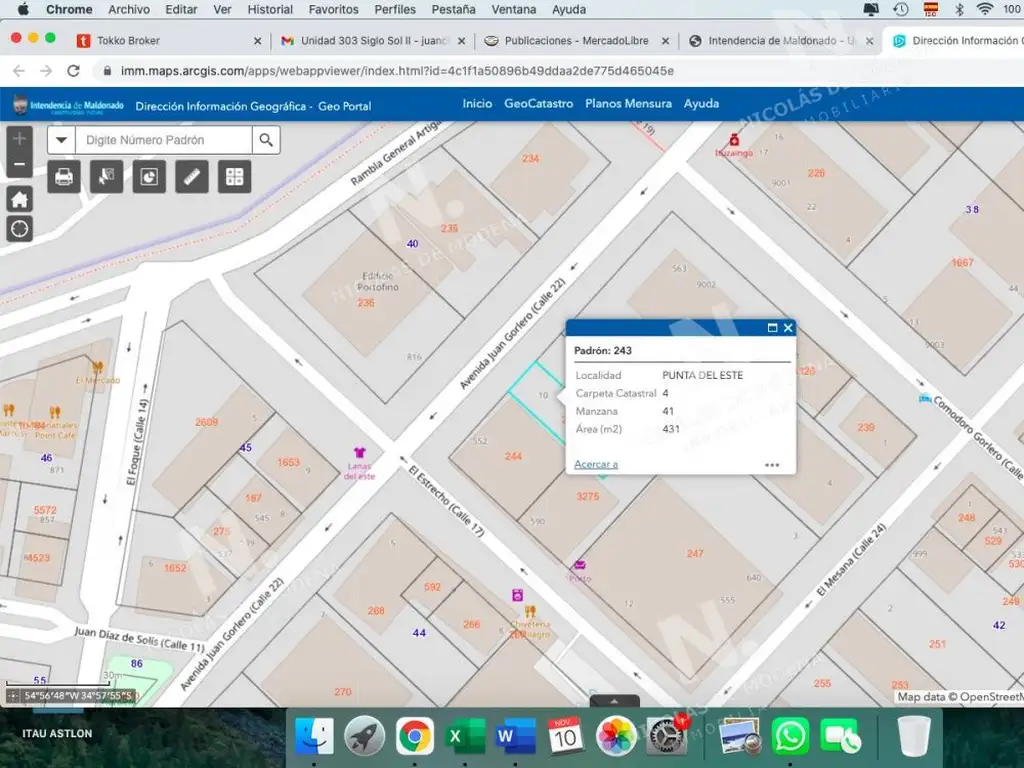
Task: Expand the search source dropdown arrow
Action: click(61, 140)
